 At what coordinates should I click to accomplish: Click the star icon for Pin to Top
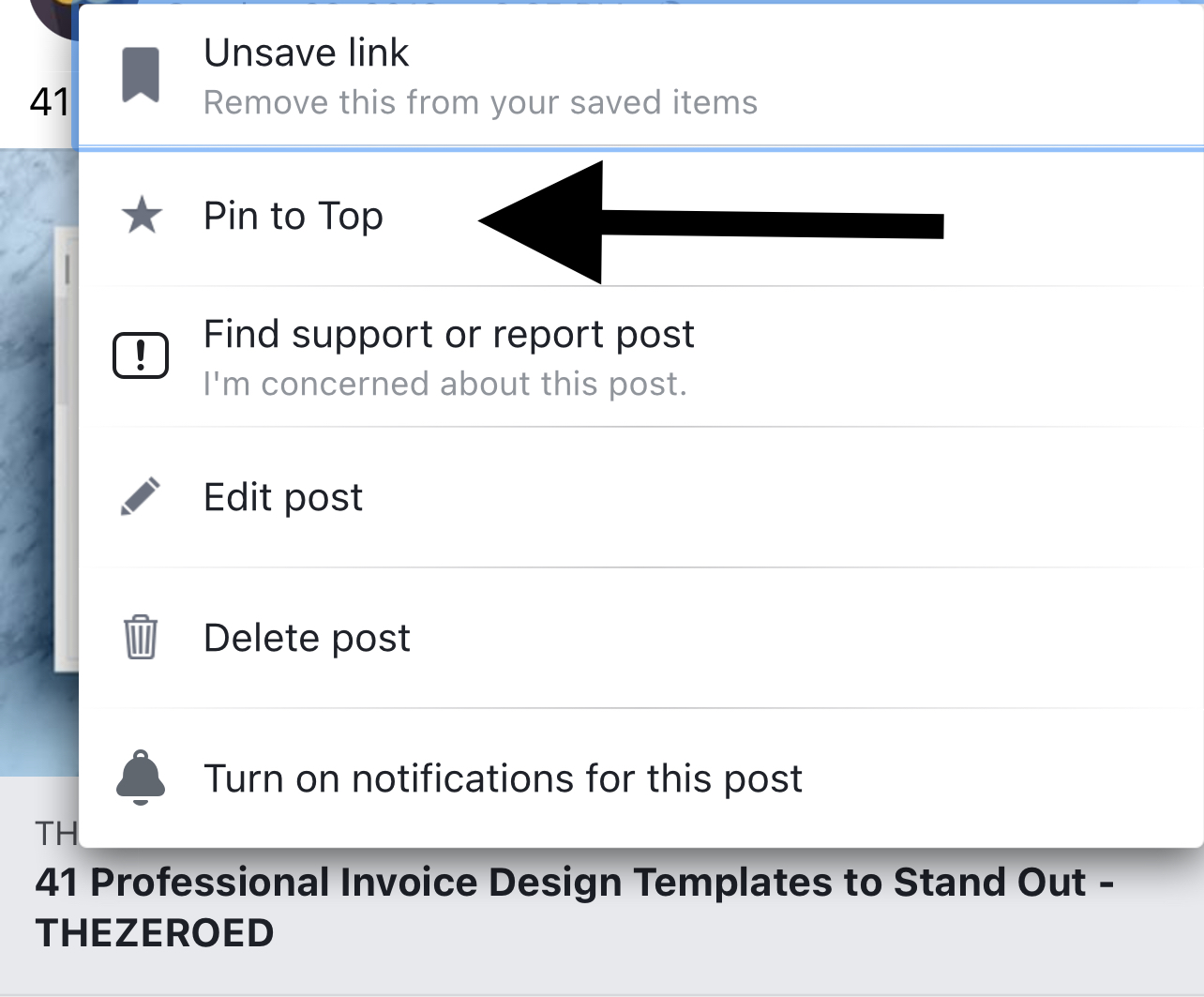coord(142,217)
